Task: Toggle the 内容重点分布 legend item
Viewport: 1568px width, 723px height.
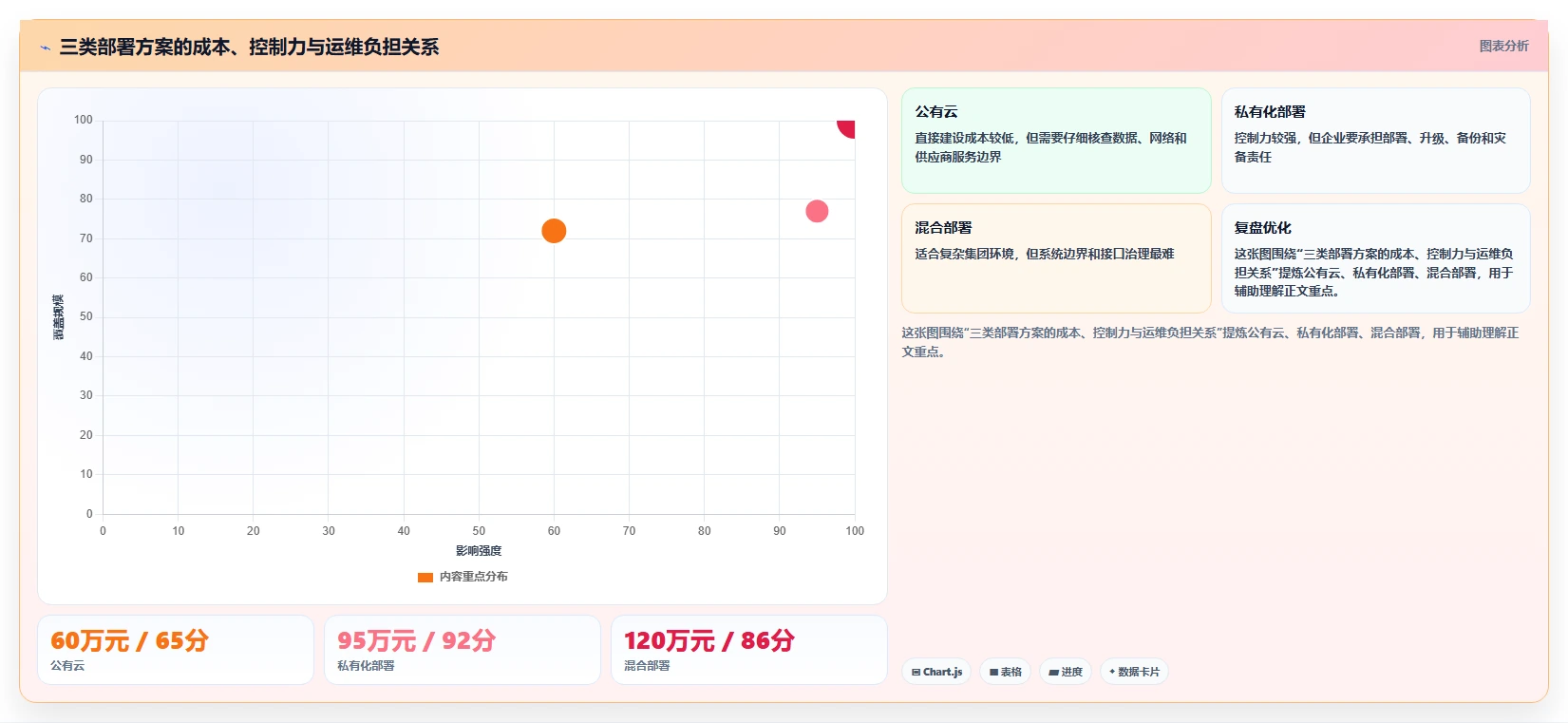Action: click(x=463, y=577)
